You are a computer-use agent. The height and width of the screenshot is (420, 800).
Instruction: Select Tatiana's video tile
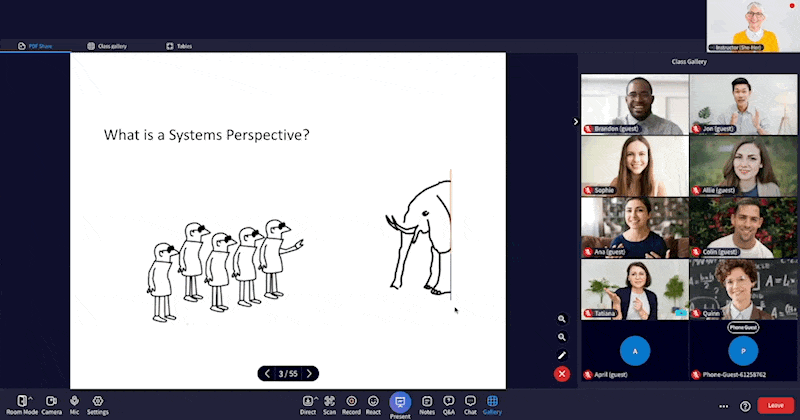coord(635,289)
